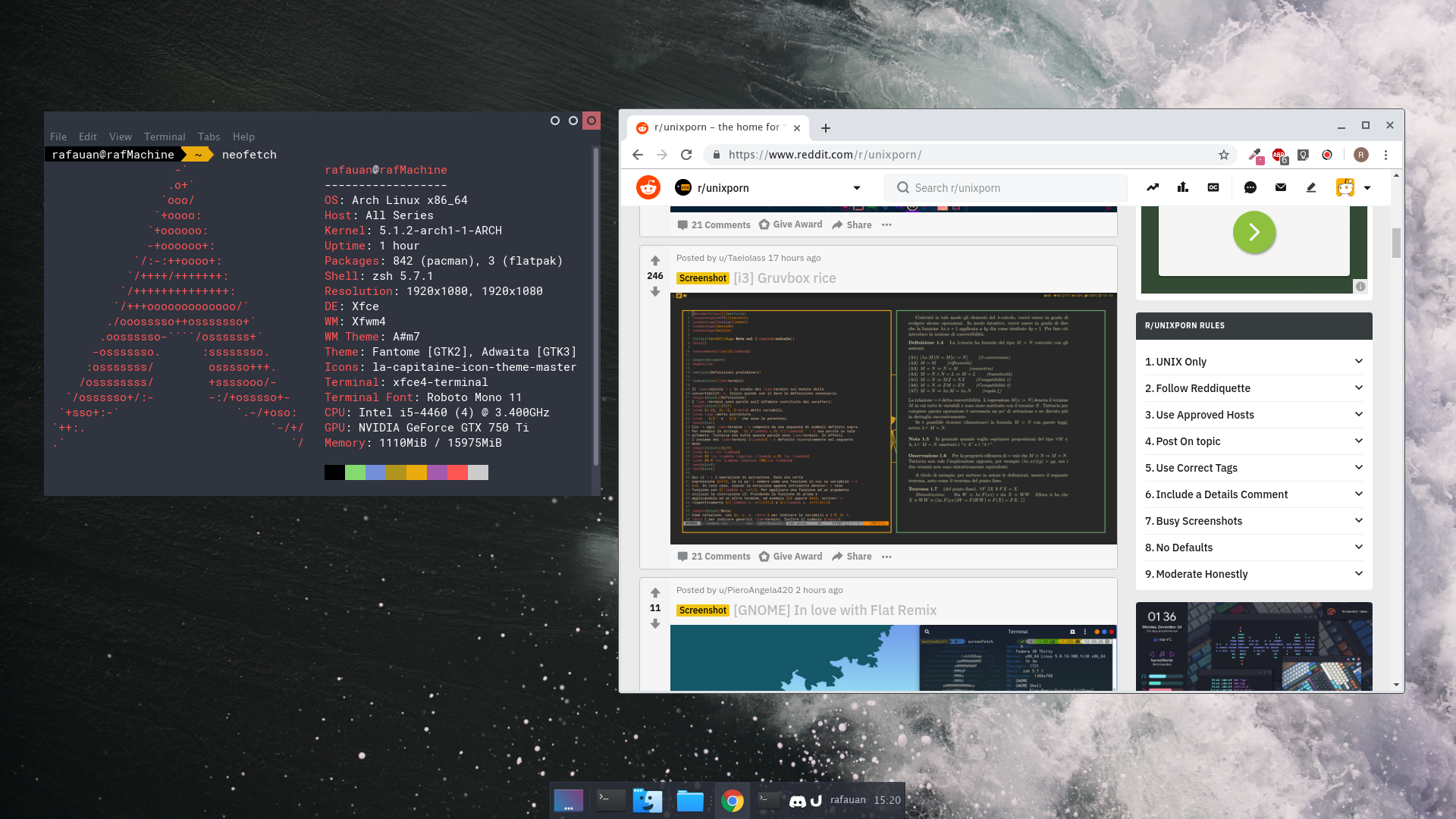Viewport: 1456px width, 819px height.
Task: Expand the Follow Reddiquette rule section
Action: click(x=1252, y=388)
